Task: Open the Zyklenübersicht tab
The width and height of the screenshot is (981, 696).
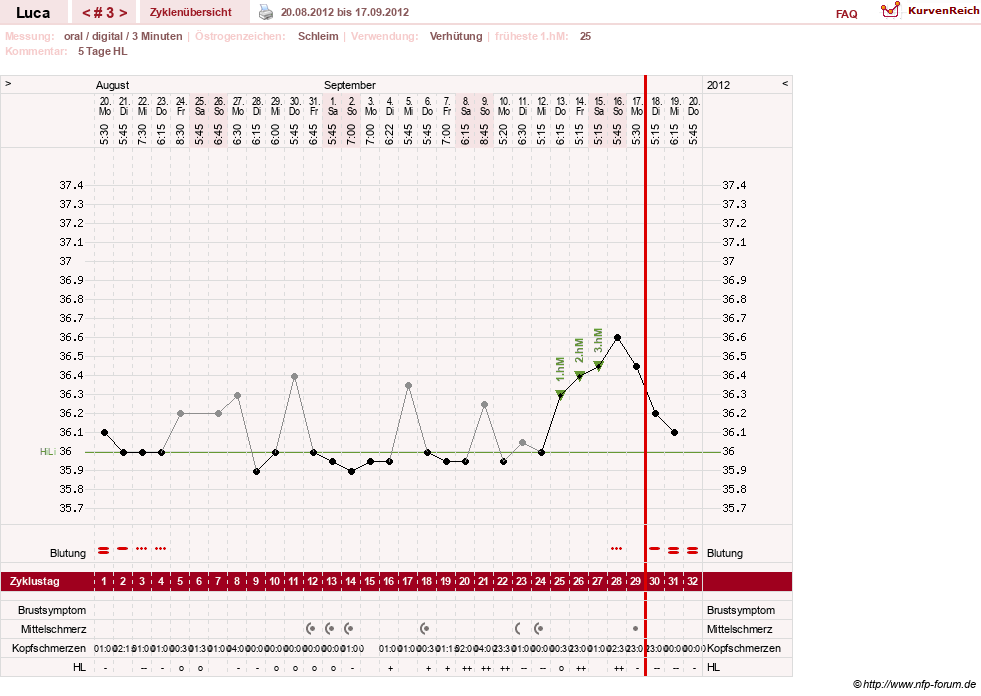Action: pos(191,13)
